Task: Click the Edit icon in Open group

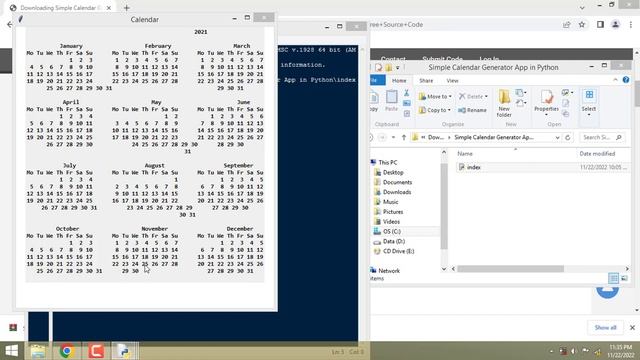Action: tap(565, 103)
